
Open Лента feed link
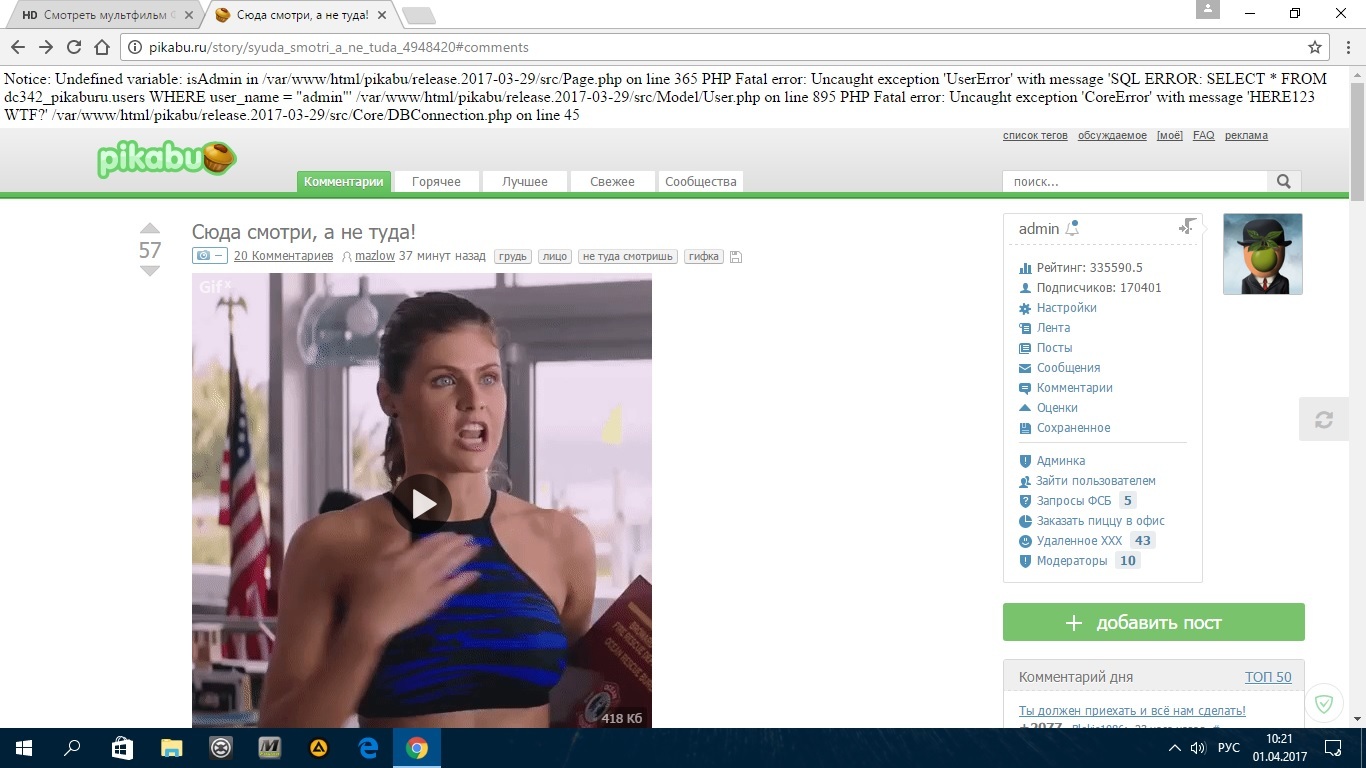[x=1053, y=328]
